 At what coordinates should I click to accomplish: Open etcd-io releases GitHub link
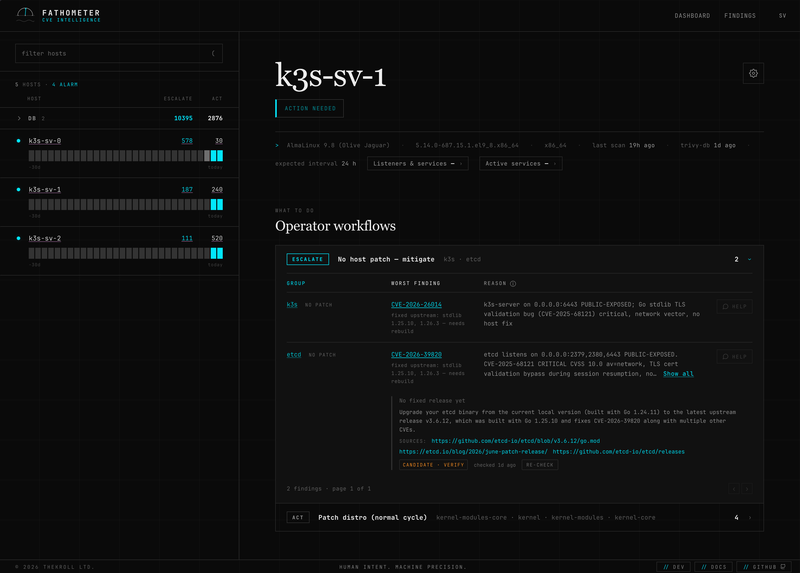point(618,452)
